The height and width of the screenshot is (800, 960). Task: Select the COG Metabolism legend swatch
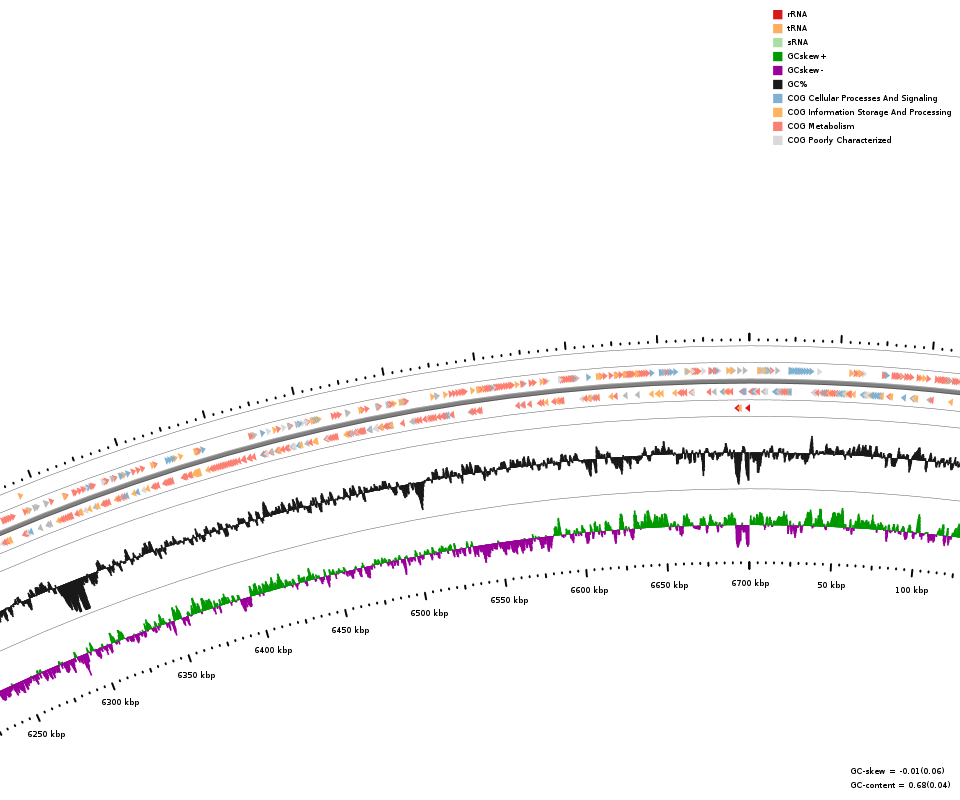[x=777, y=127]
